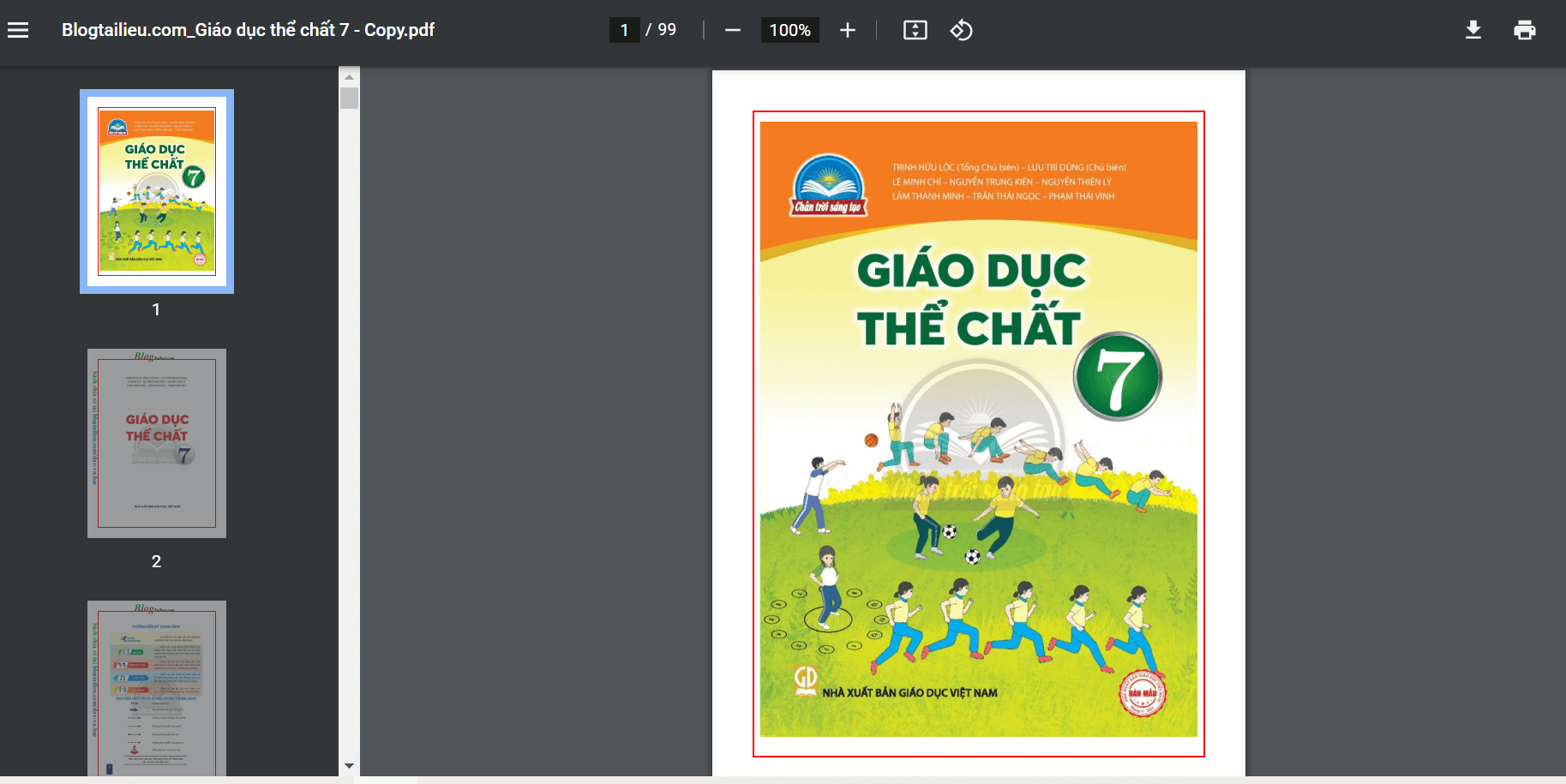
Task: Click the sidebar scrollbar thumb
Action: coord(349,98)
